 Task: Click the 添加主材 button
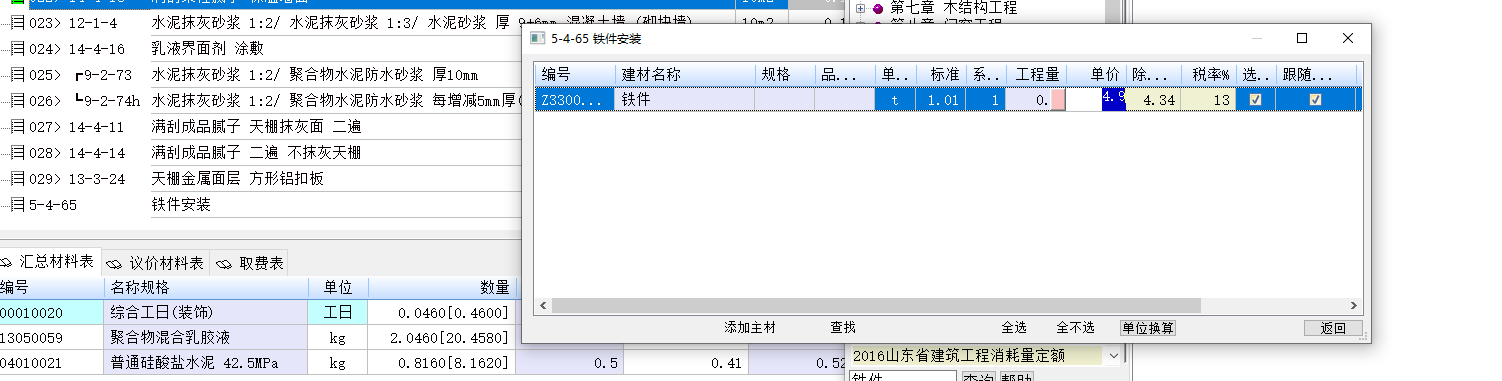click(x=750, y=327)
